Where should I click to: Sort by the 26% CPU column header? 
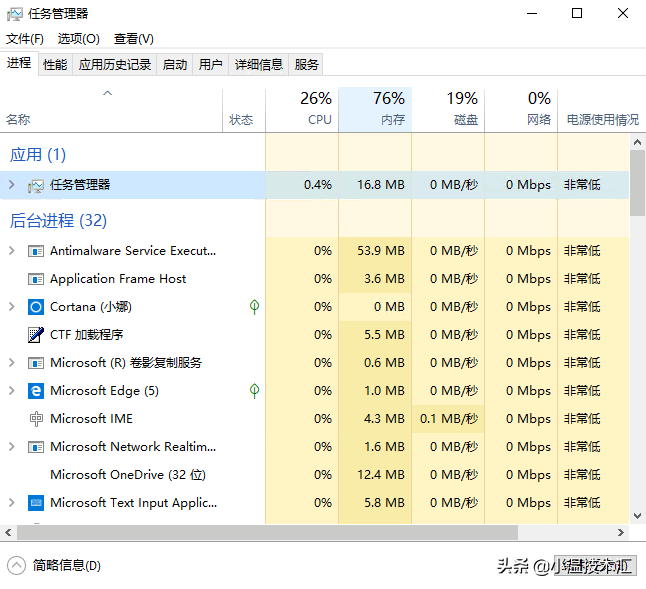pos(302,110)
